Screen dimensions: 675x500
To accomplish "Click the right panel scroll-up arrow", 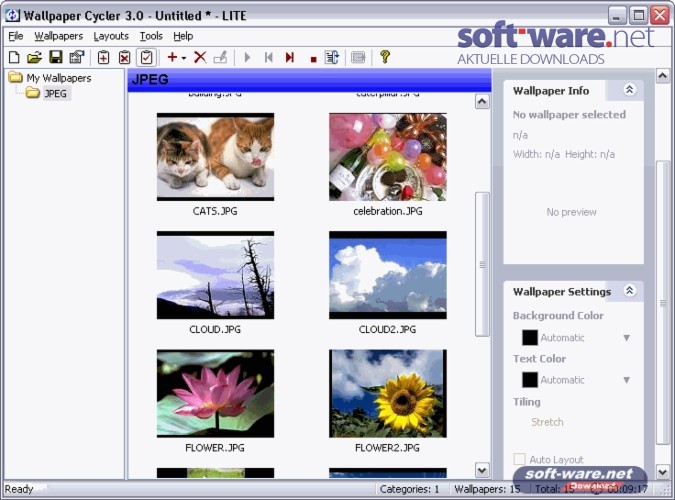I will [662, 76].
